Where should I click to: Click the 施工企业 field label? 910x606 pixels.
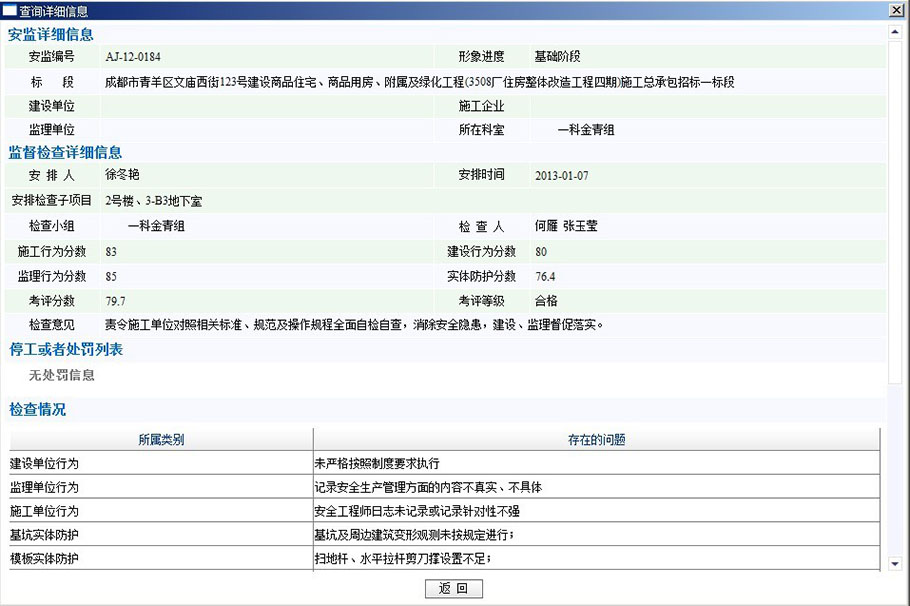click(x=481, y=106)
